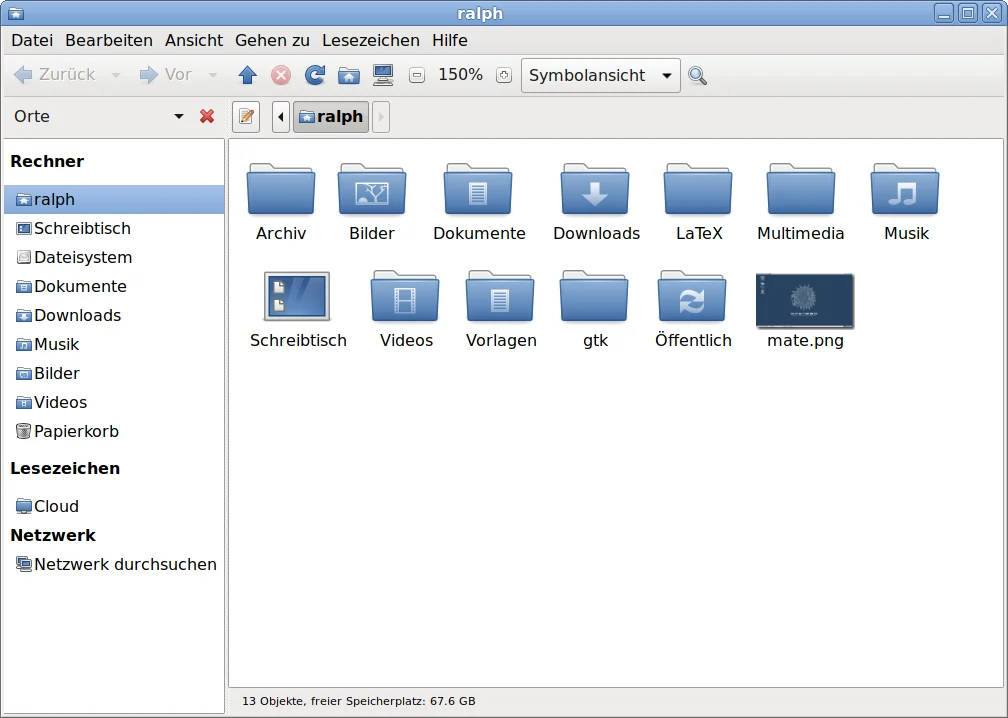Zoom out with the minus control
The image size is (1008, 718).
tap(416, 74)
